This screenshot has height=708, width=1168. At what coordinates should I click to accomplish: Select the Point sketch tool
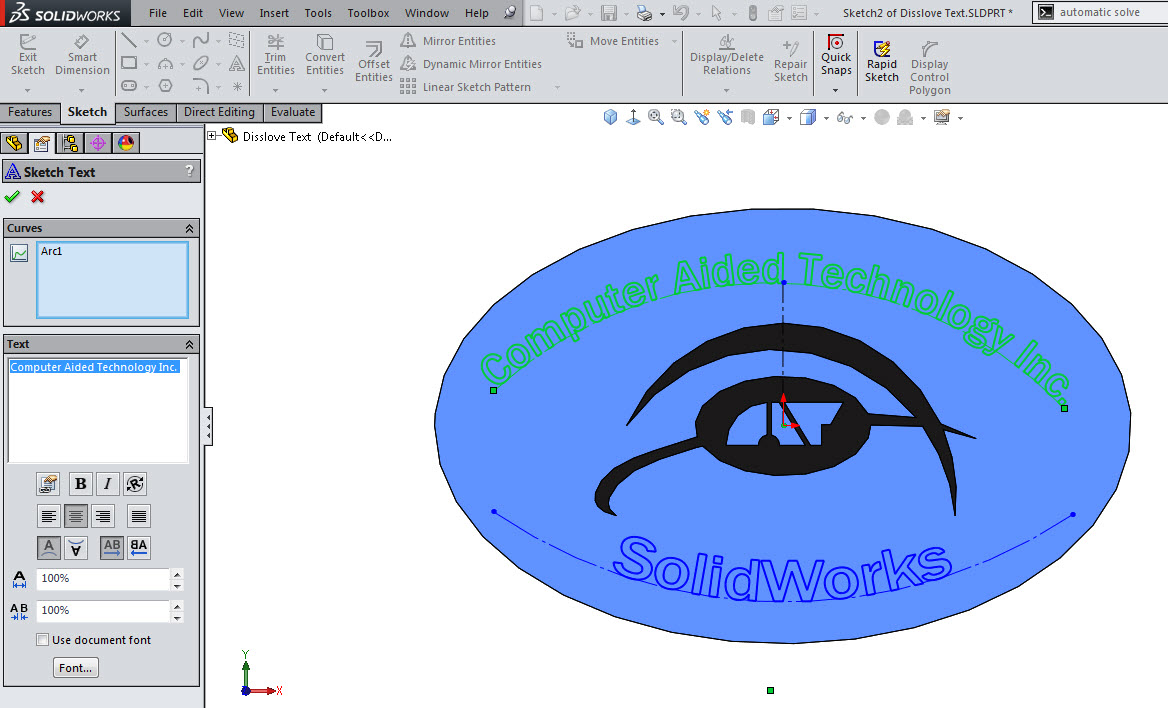click(x=237, y=86)
